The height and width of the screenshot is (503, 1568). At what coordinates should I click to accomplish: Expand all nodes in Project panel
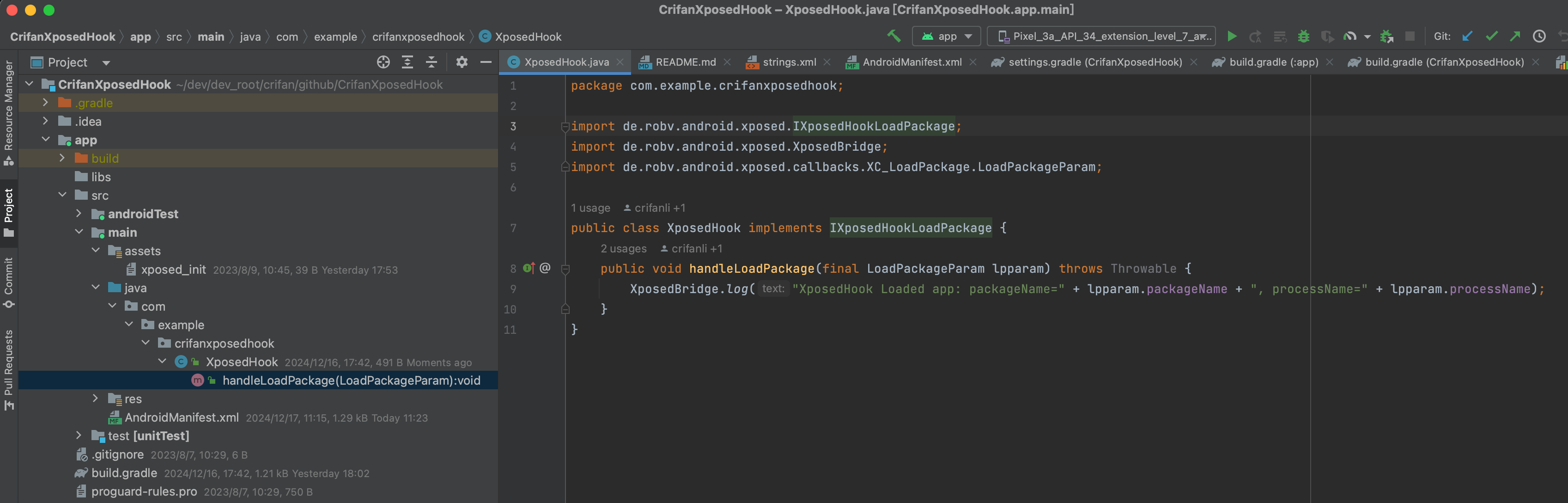tap(407, 62)
